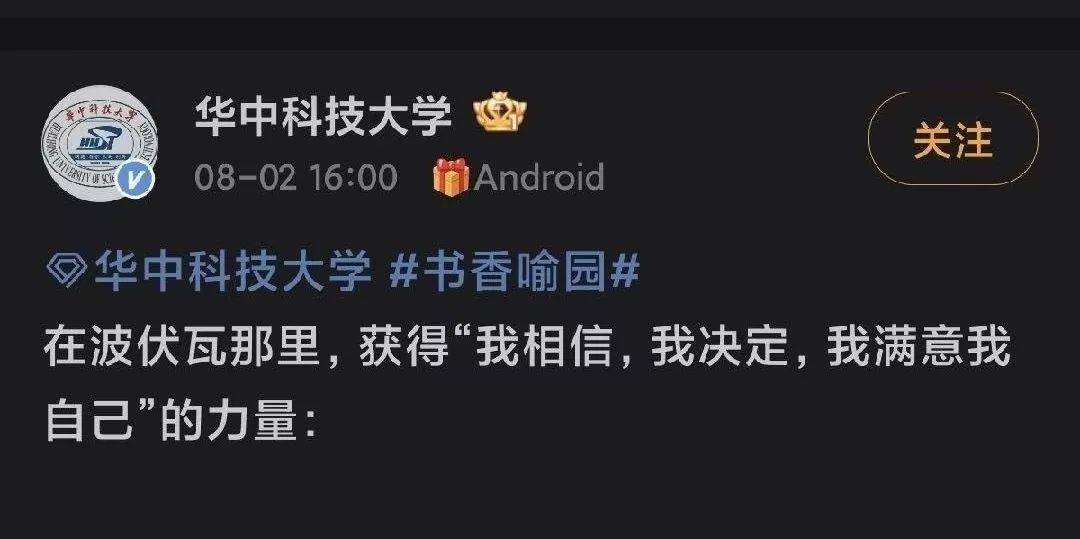Tap the gift box icon before Android

[x=451, y=177]
